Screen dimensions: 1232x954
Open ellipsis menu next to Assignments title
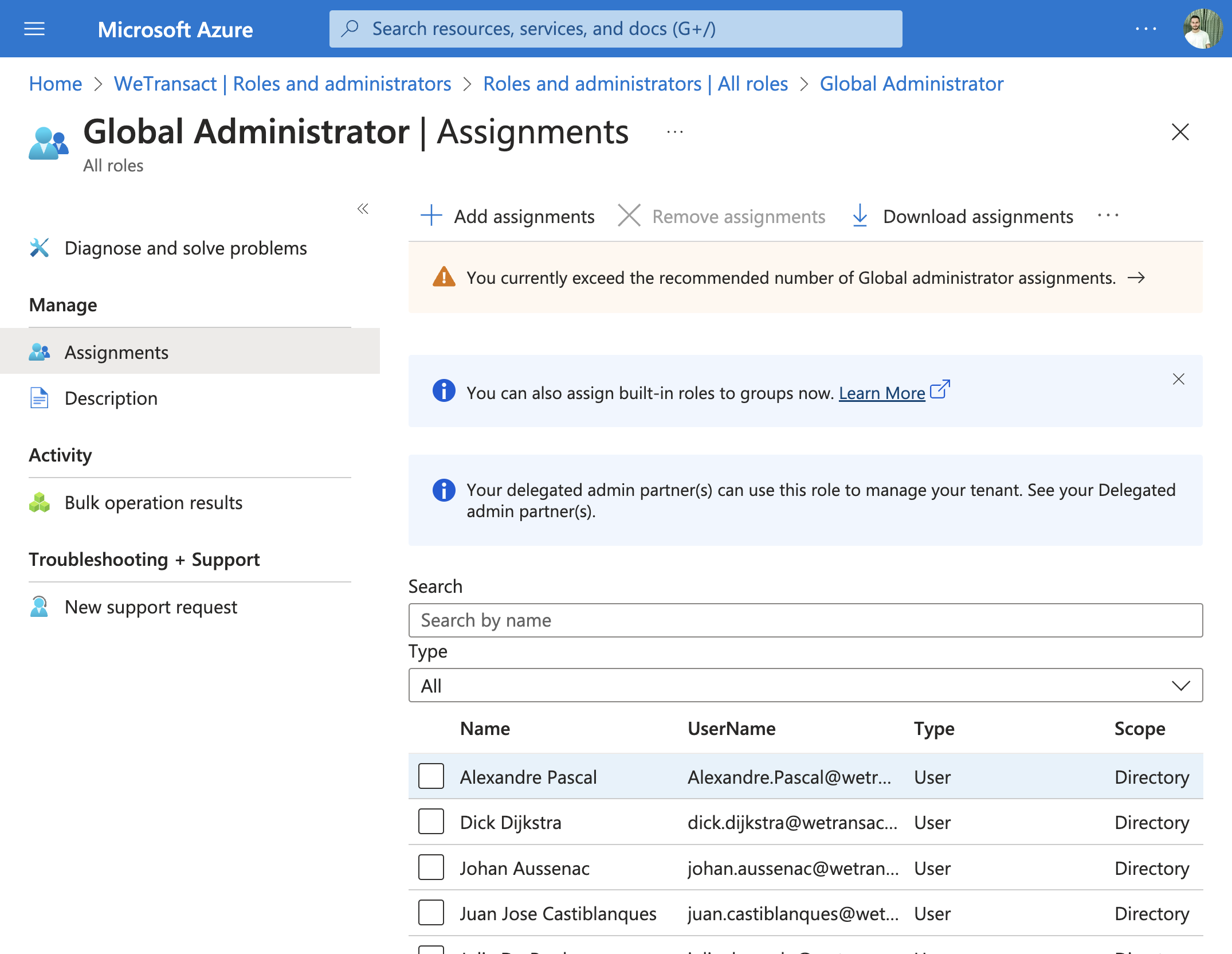[x=675, y=132]
